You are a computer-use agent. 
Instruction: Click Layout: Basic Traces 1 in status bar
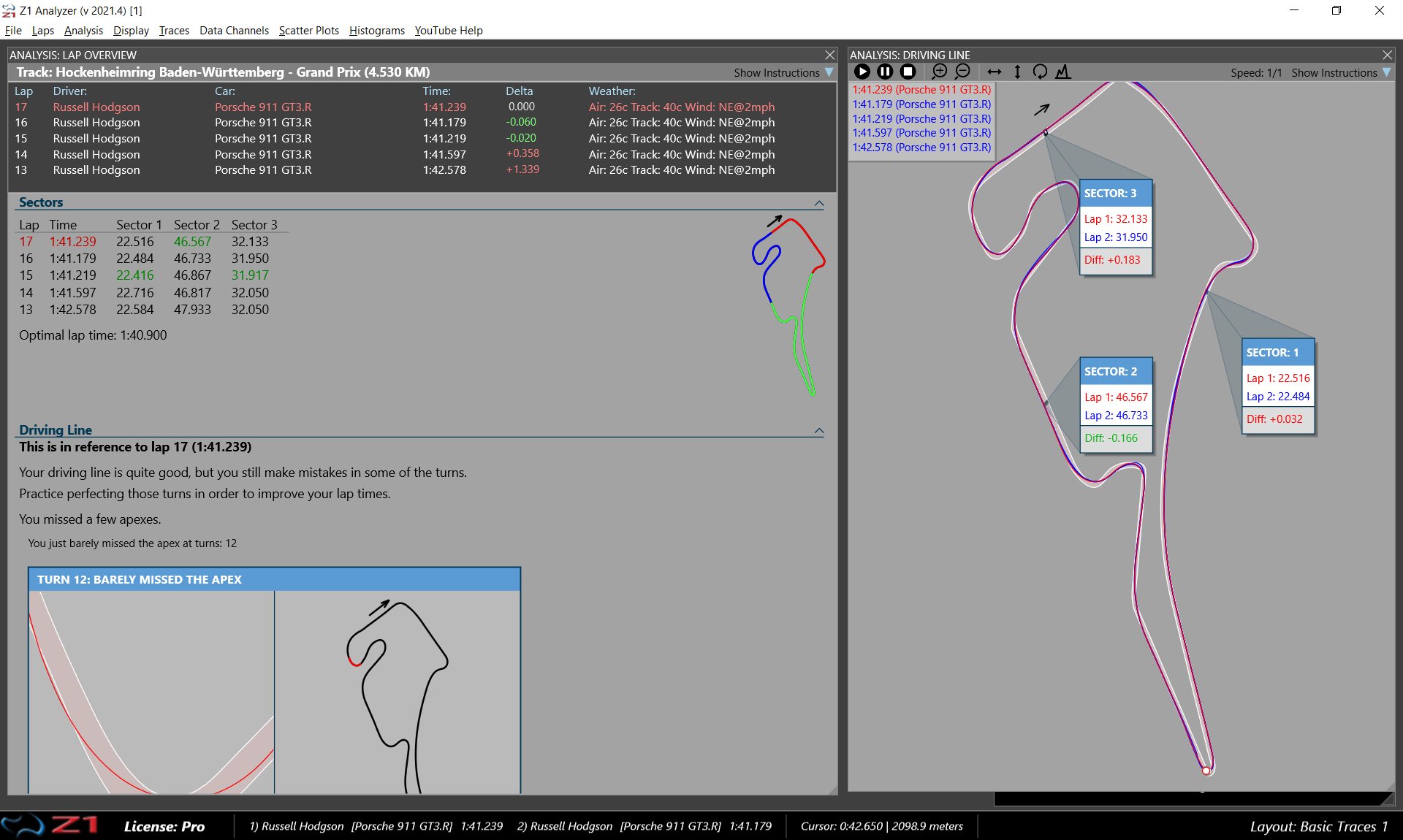coord(1319,827)
